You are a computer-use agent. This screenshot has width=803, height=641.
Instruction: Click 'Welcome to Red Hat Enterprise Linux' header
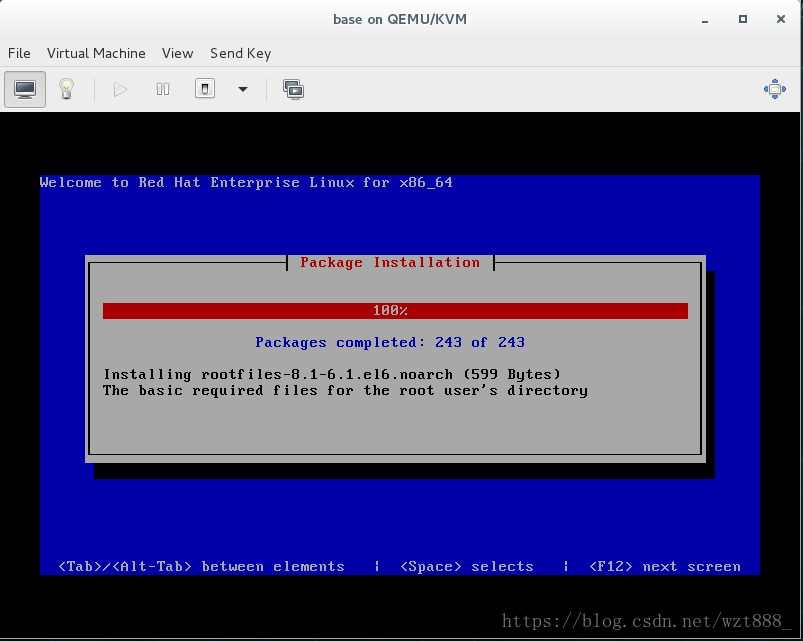point(246,183)
